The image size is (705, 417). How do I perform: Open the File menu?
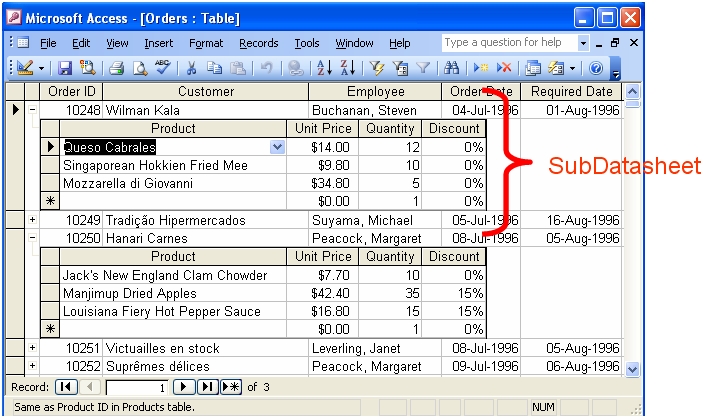[x=48, y=43]
